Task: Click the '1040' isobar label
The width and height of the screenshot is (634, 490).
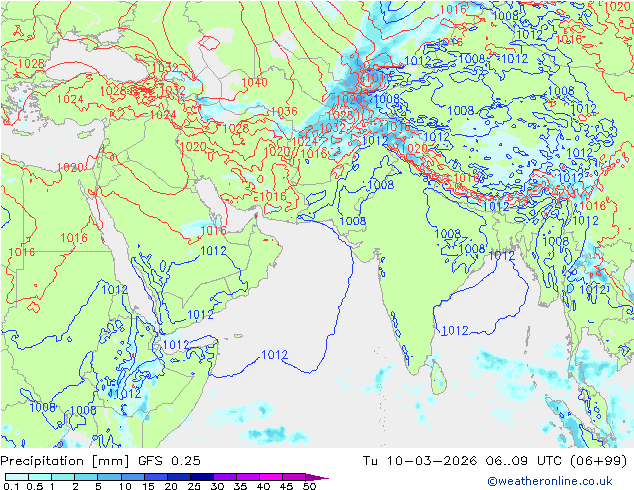Action: point(254,82)
